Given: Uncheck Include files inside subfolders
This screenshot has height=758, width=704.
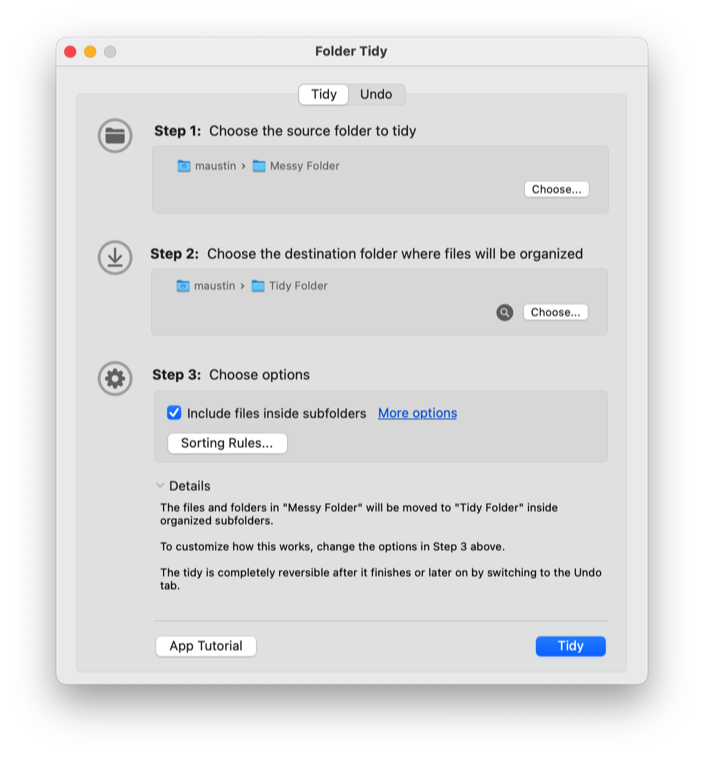Looking at the screenshot, I should (174, 413).
